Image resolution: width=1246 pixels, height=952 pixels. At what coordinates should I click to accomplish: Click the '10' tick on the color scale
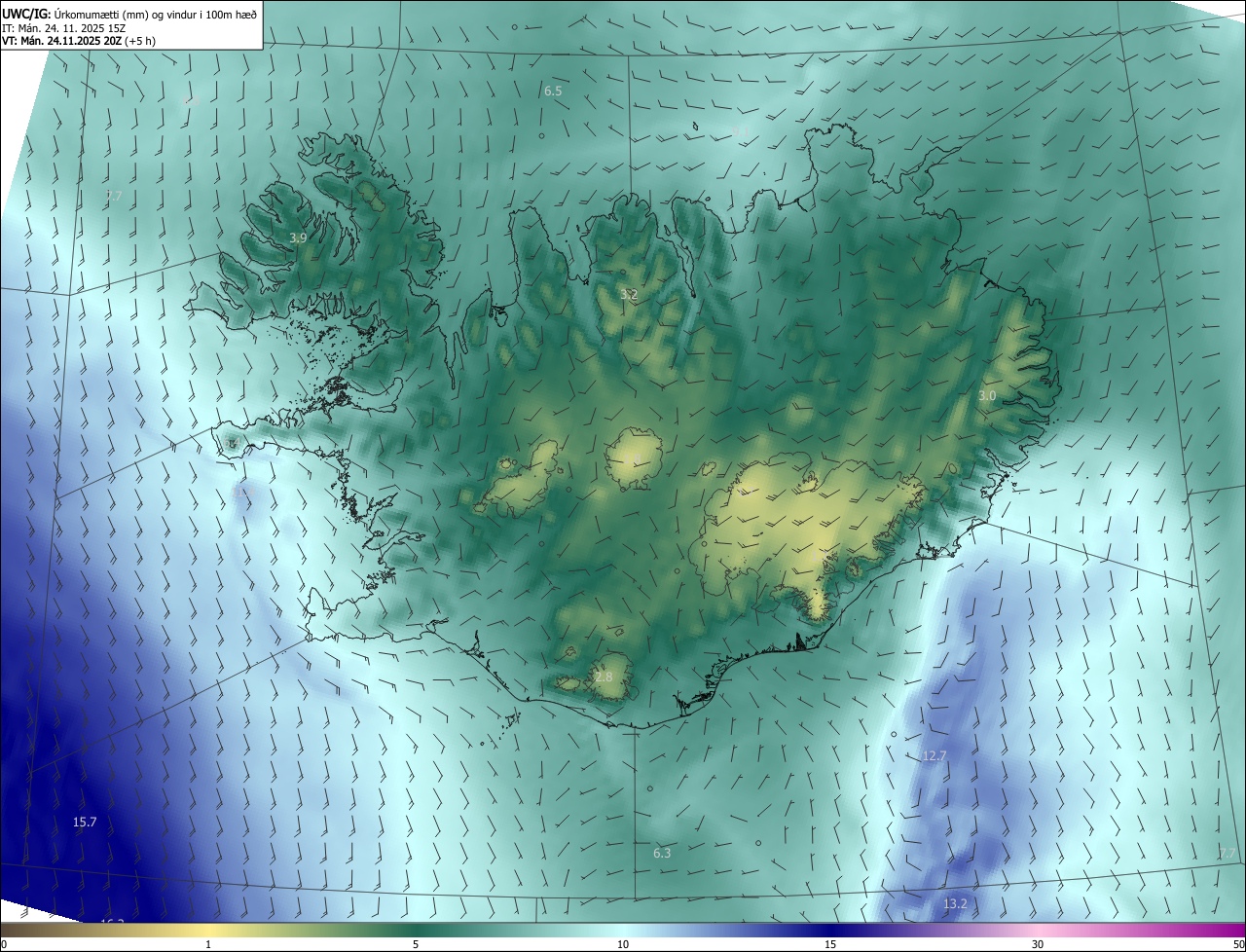pyautogui.click(x=623, y=944)
